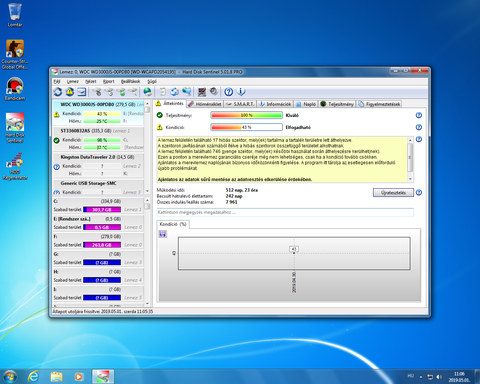Open the warning summary globe toolbar icon
This screenshot has width=480, height=384.
pos(70,92)
